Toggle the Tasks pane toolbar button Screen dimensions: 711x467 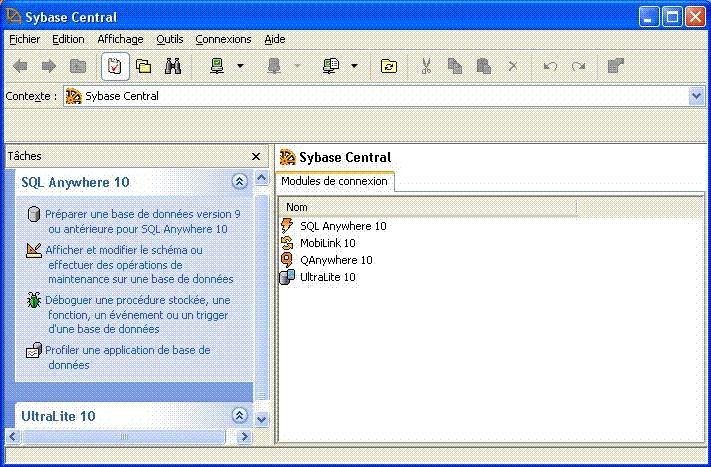pyautogui.click(x=115, y=66)
